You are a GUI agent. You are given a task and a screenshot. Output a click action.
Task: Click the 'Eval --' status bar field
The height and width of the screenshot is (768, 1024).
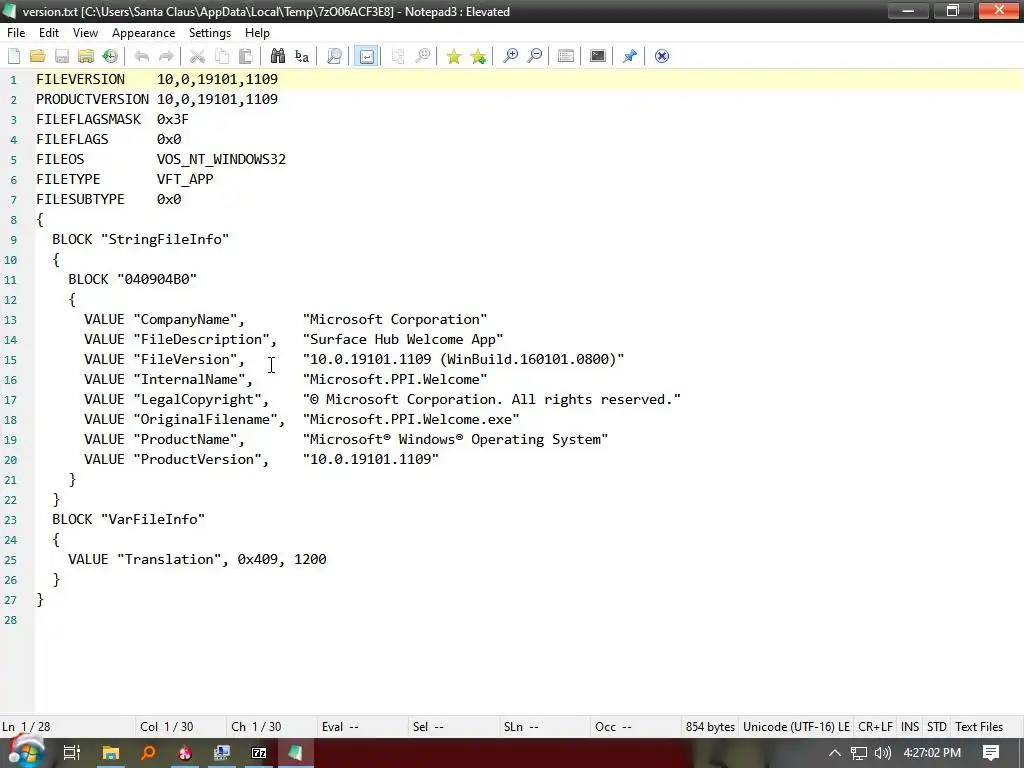click(x=363, y=727)
